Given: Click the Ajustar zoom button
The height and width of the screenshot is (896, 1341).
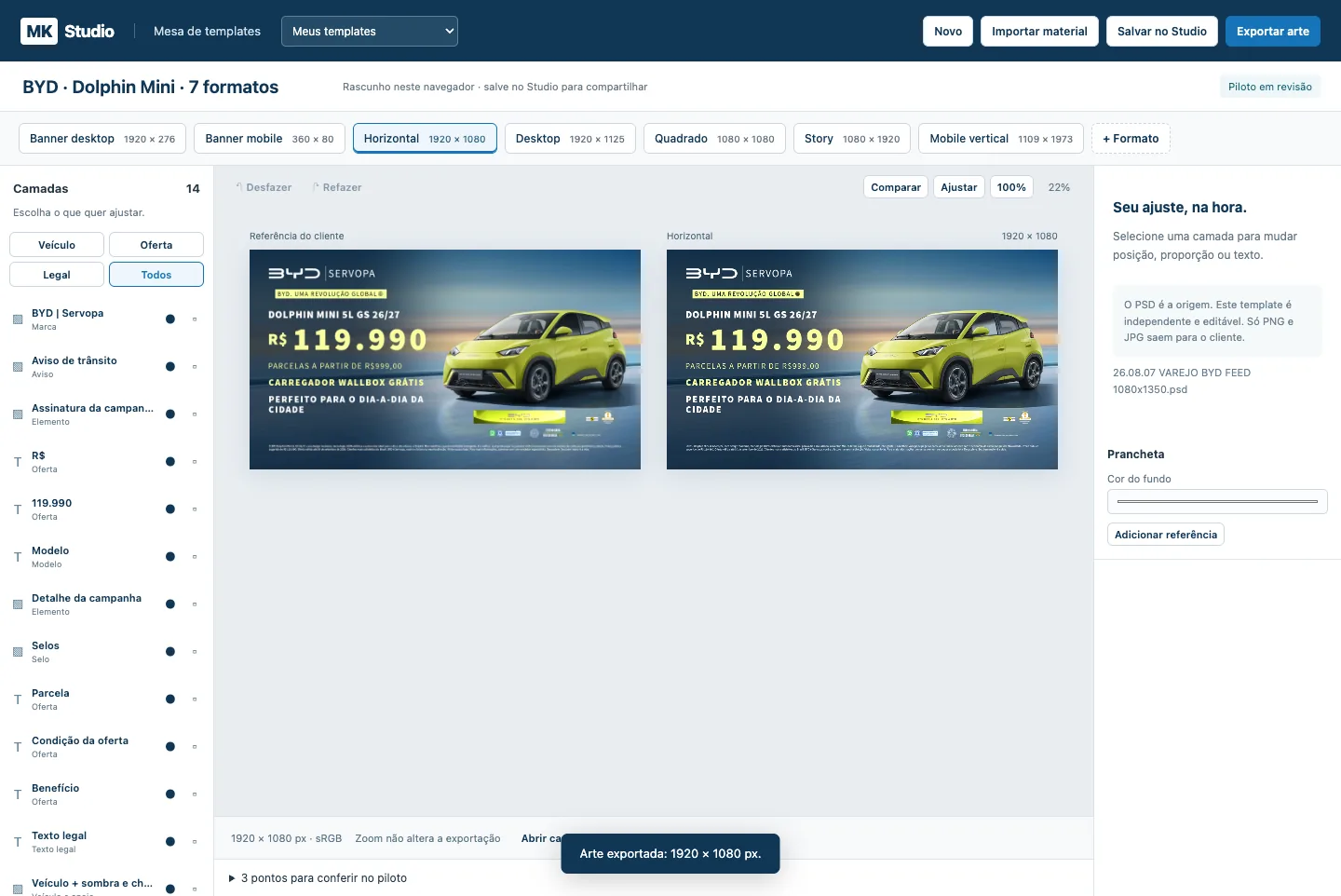Looking at the screenshot, I should [x=959, y=187].
